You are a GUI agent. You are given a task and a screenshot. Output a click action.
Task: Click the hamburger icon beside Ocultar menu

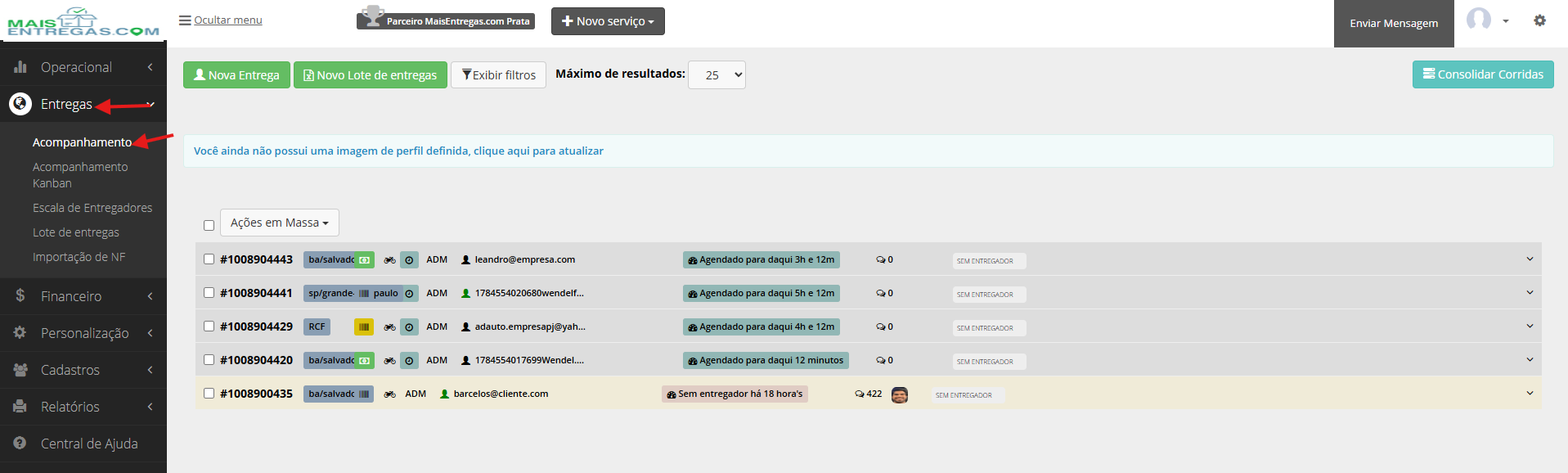click(x=185, y=20)
